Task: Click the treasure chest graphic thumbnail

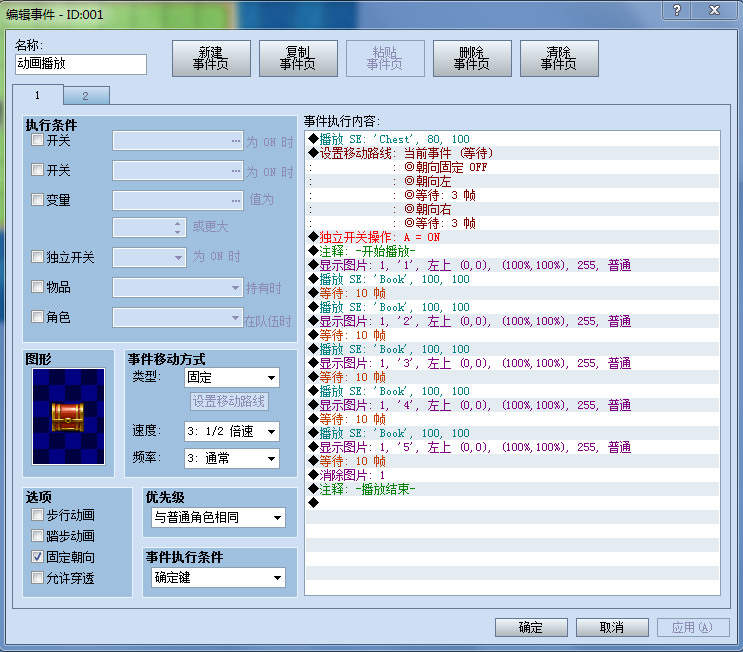Action: tap(68, 417)
